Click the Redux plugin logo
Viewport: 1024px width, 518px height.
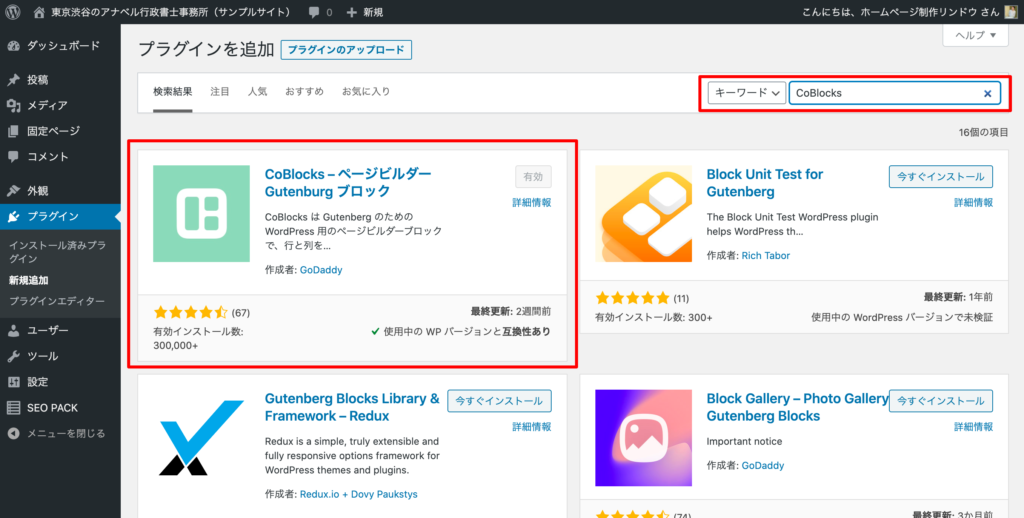coord(201,438)
